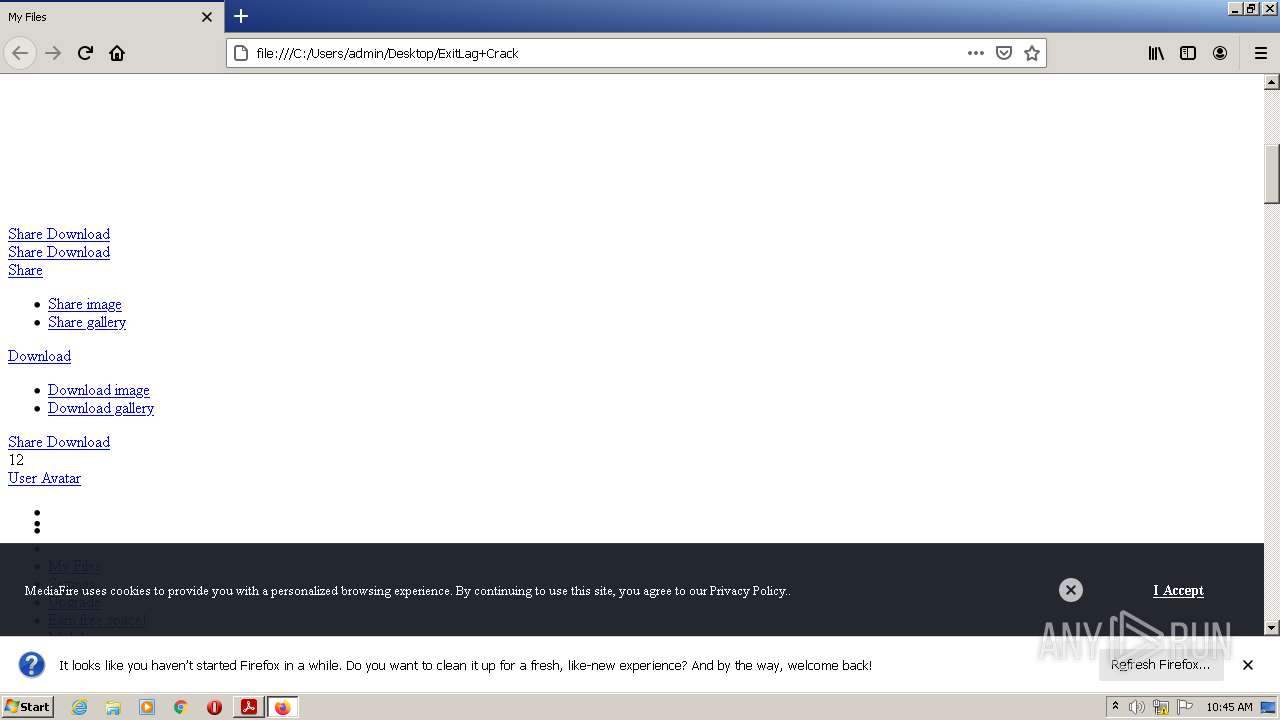This screenshot has height=720, width=1280.
Task: Click the standalone Download link
Action: 39,356
